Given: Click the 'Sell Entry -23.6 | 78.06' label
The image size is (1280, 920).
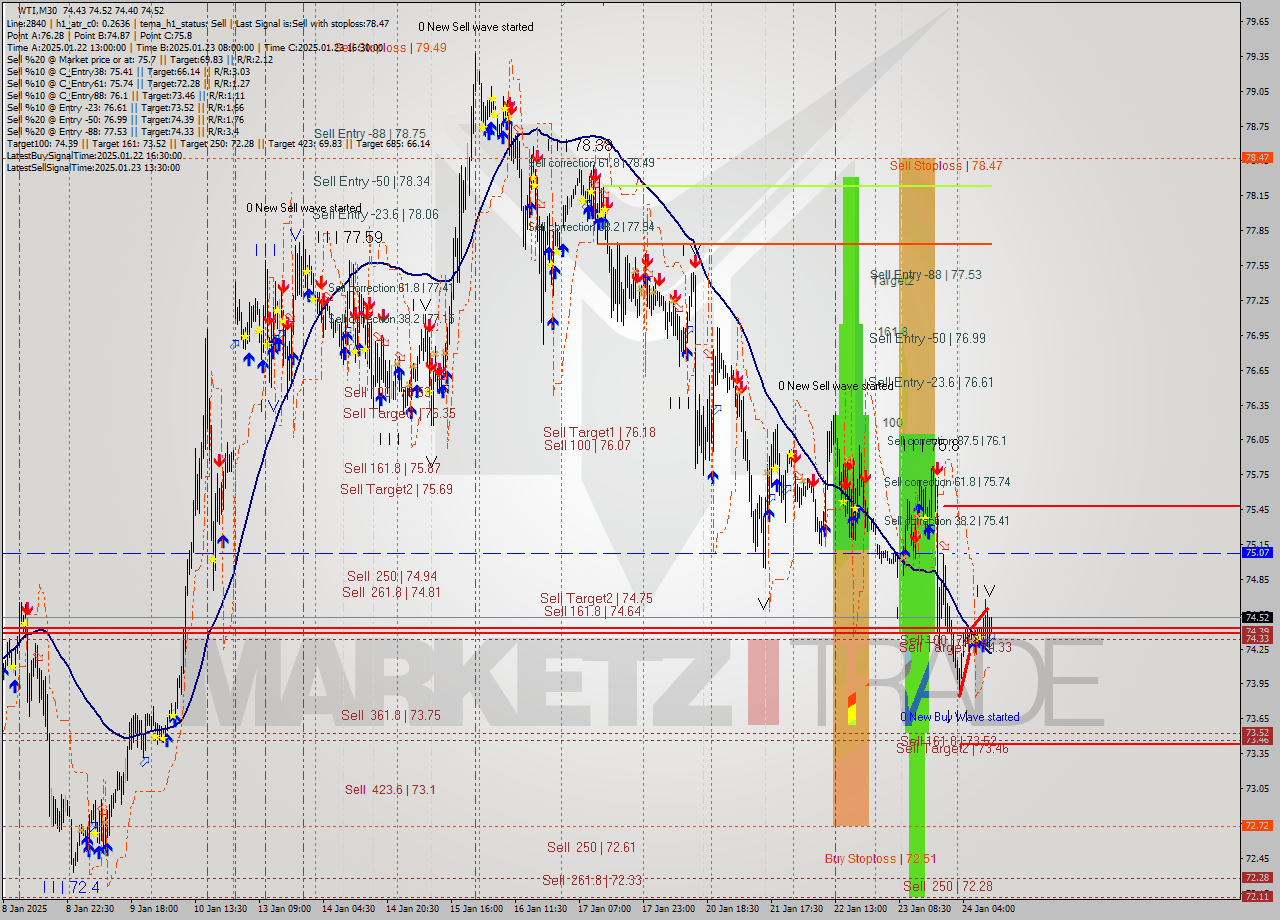Looking at the screenshot, I should point(375,214).
